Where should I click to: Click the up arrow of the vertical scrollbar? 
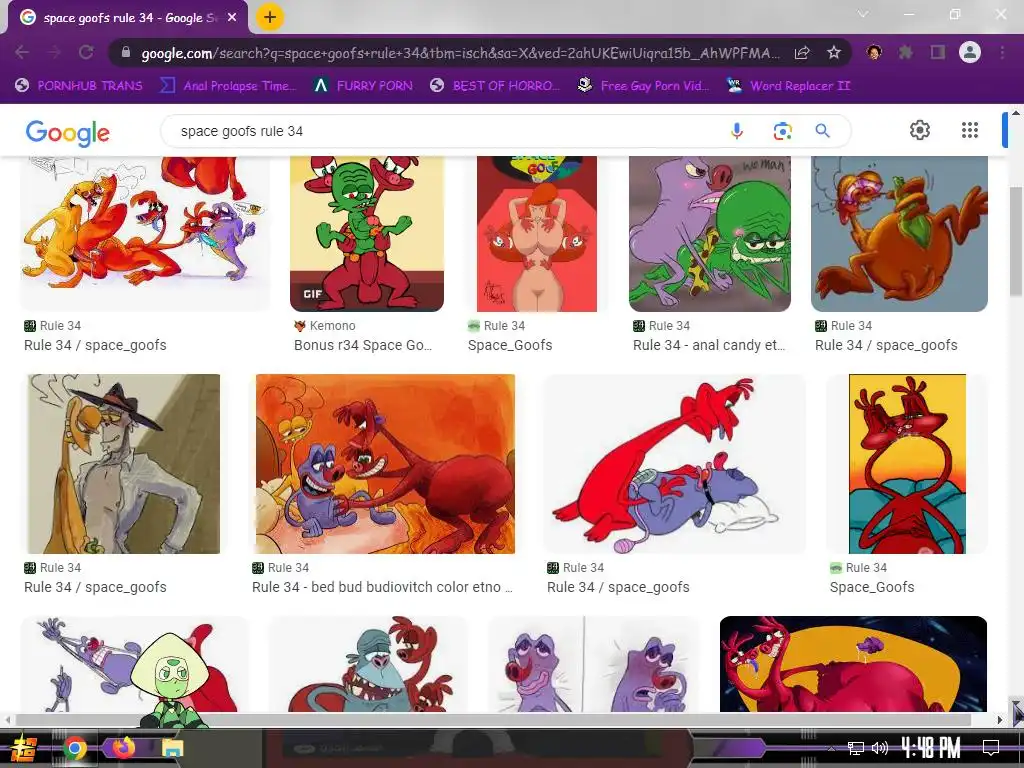[x=1016, y=113]
